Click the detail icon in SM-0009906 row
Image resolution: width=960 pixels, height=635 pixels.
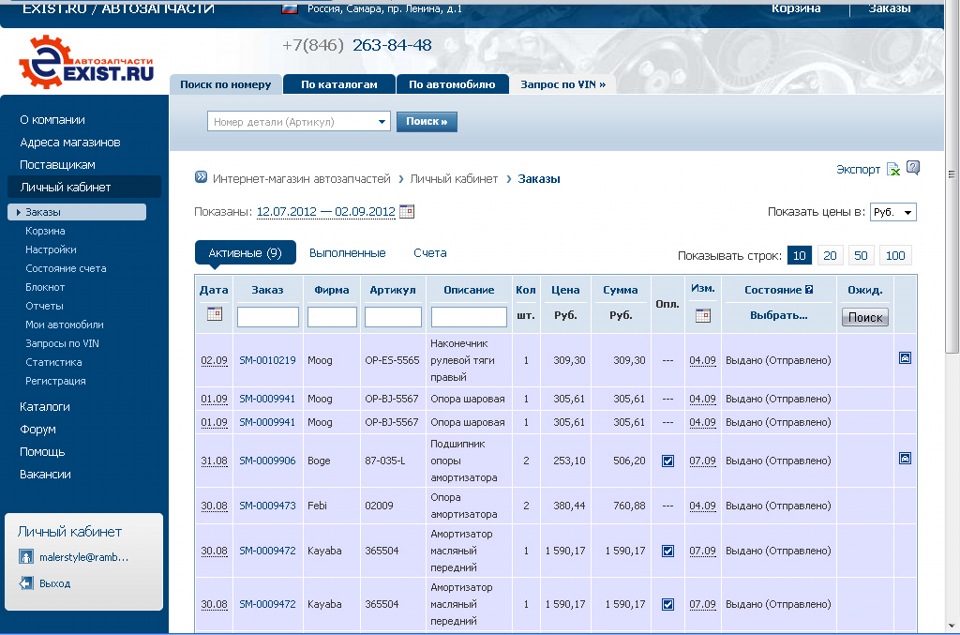(905, 458)
